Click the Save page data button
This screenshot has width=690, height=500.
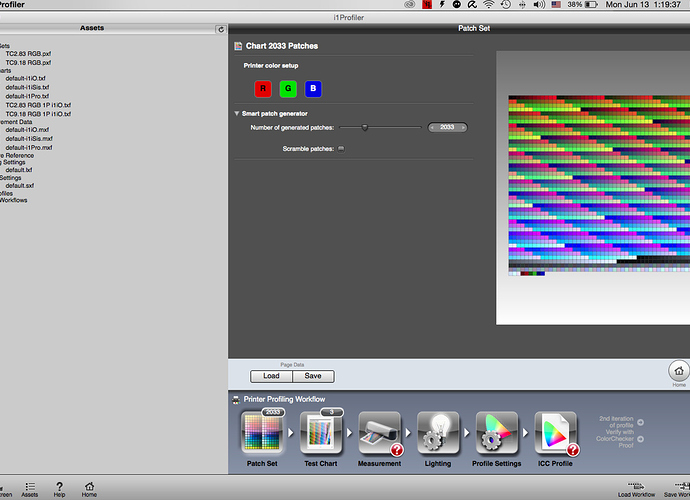313,376
